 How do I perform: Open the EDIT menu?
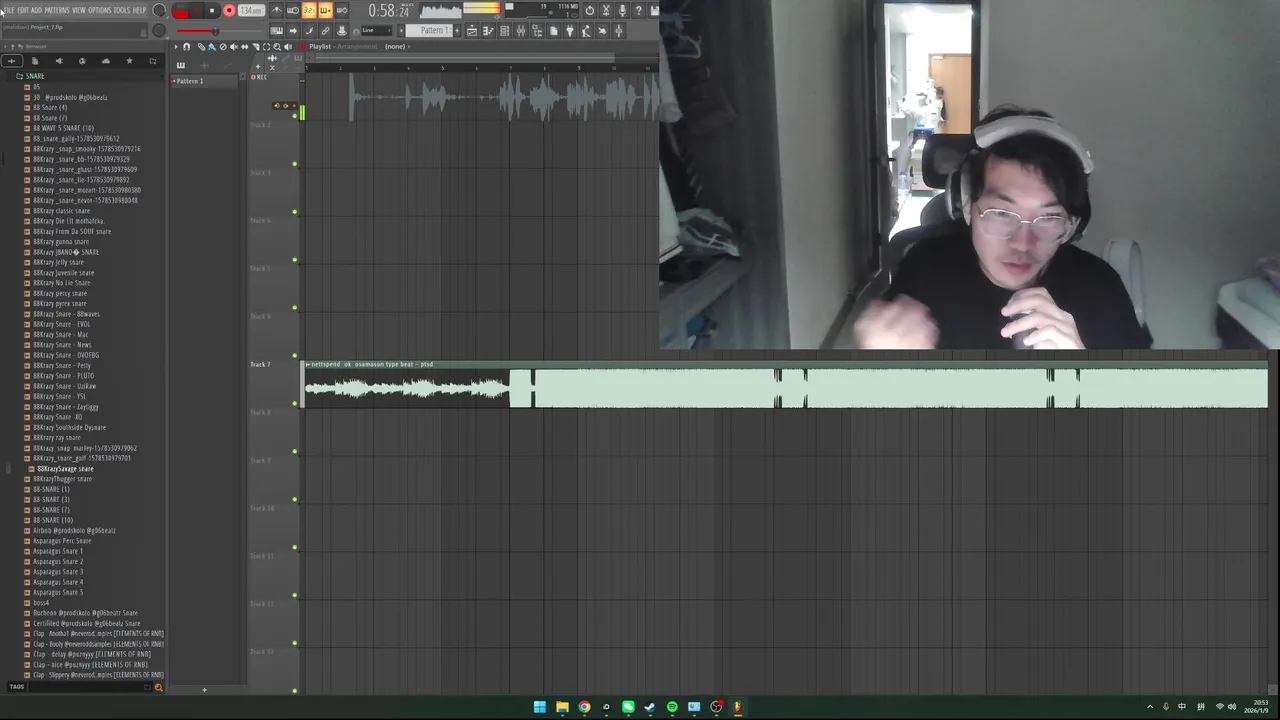pyautogui.click(x=23, y=10)
